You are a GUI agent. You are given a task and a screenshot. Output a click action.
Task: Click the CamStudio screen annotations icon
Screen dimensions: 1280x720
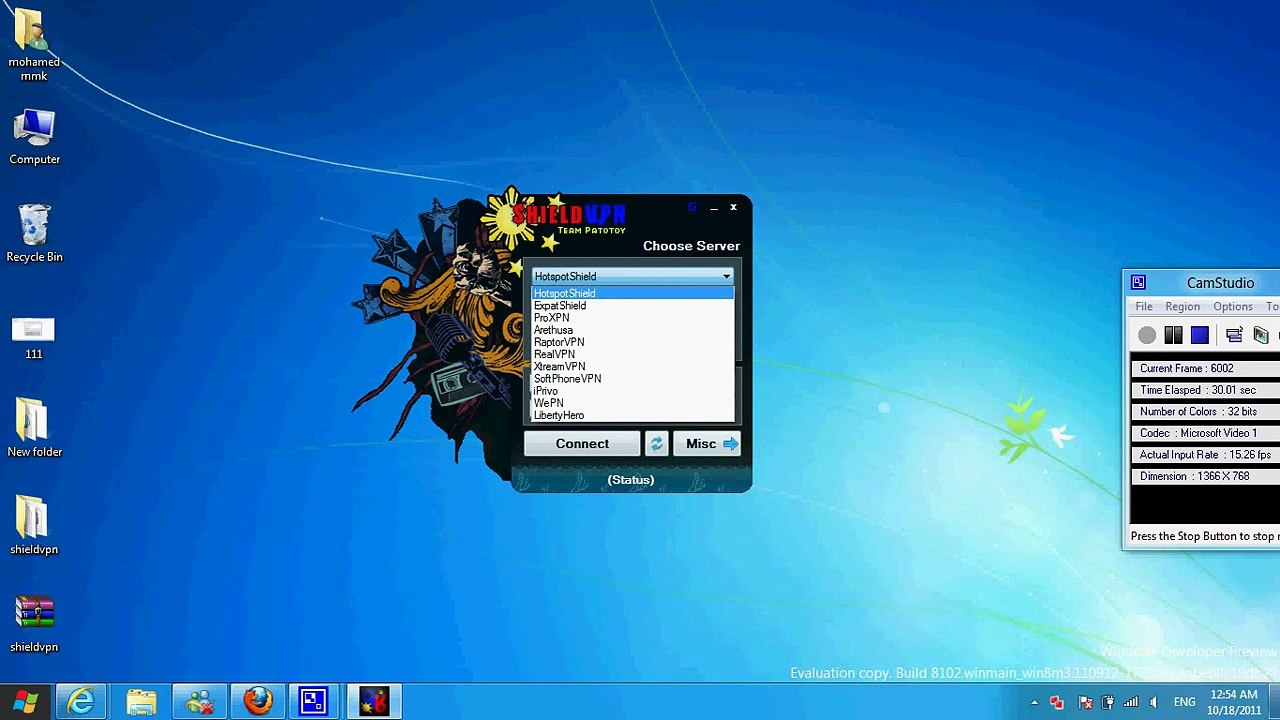click(1261, 335)
